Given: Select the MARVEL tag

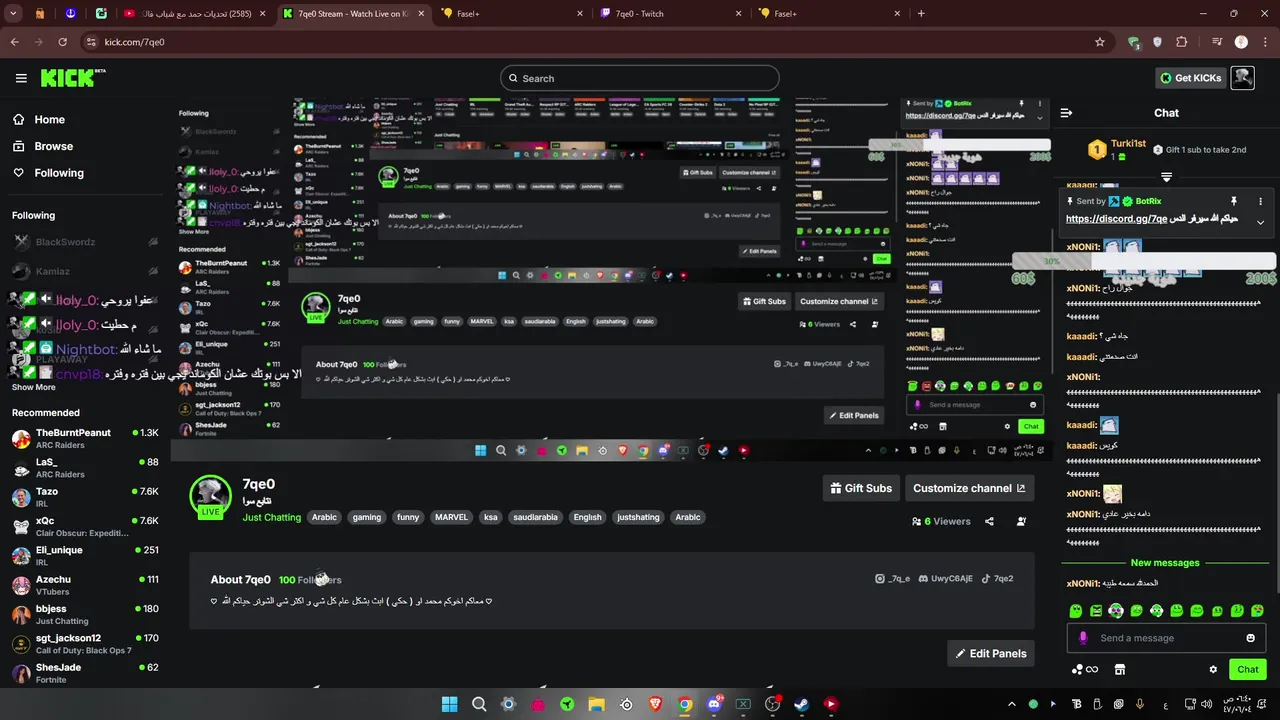Looking at the screenshot, I should click(451, 517).
